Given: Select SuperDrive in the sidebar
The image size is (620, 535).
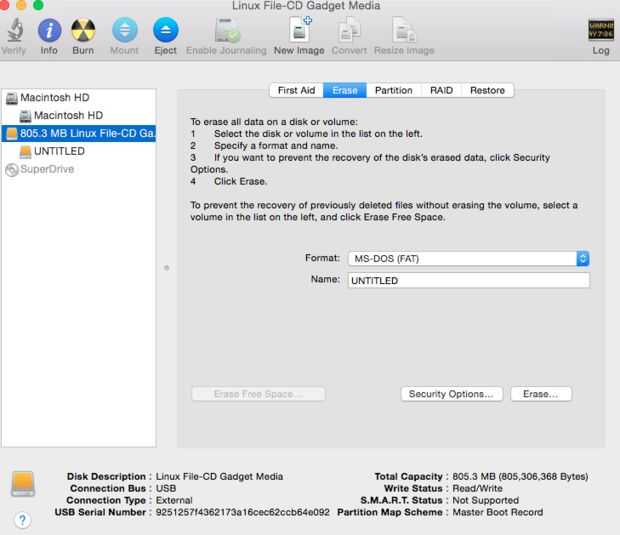Looking at the screenshot, I should (x=79, y=169).
